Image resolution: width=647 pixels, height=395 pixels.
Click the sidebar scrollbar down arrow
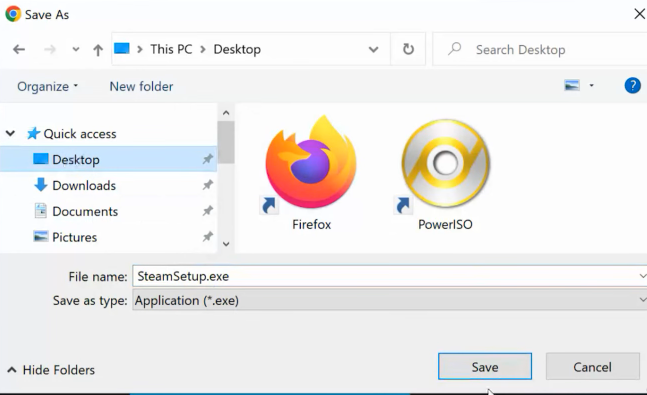[x=226, y=244]
